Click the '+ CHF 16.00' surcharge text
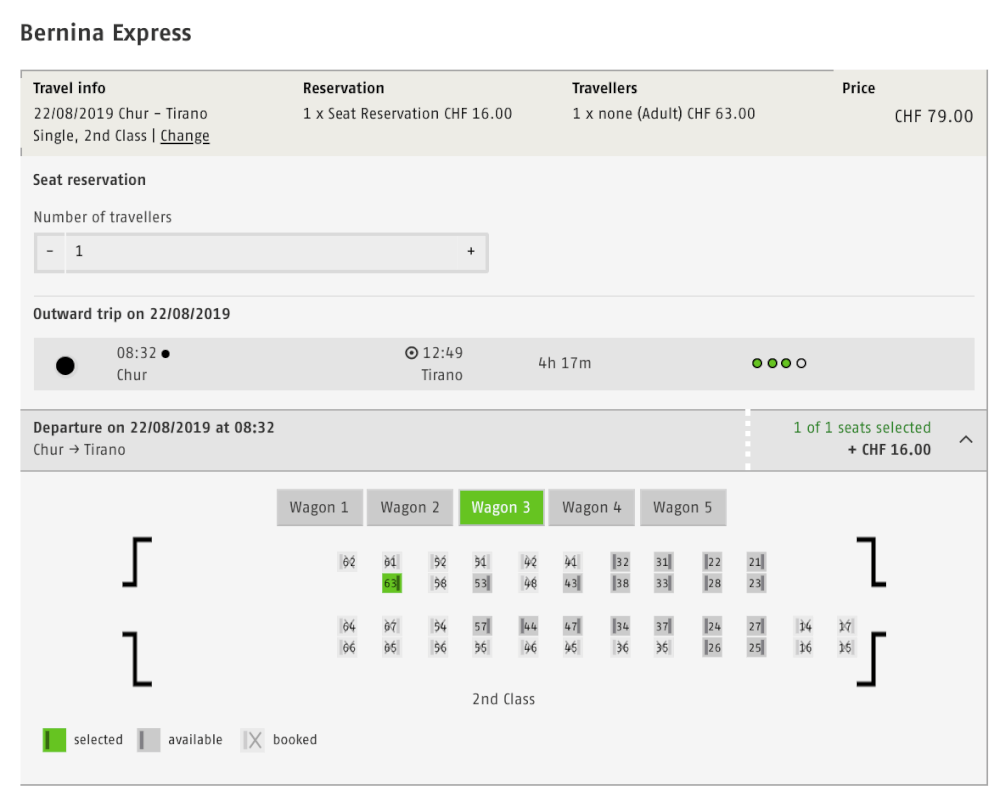The height and width of the screenshot is (796, 1000). pyautogui.click(x=889, y=450)
